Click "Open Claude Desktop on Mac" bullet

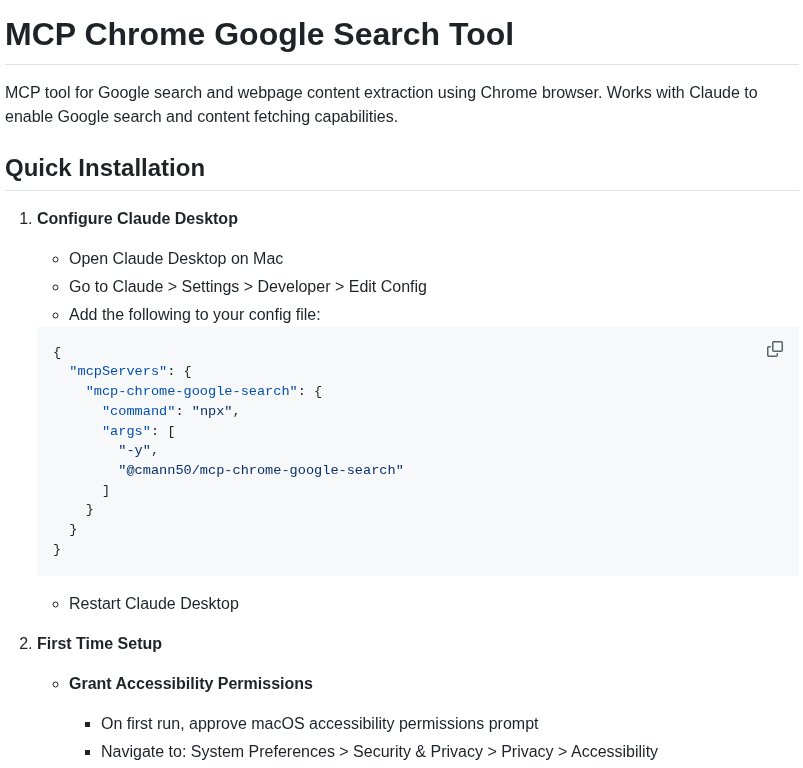tap(176, 259)
